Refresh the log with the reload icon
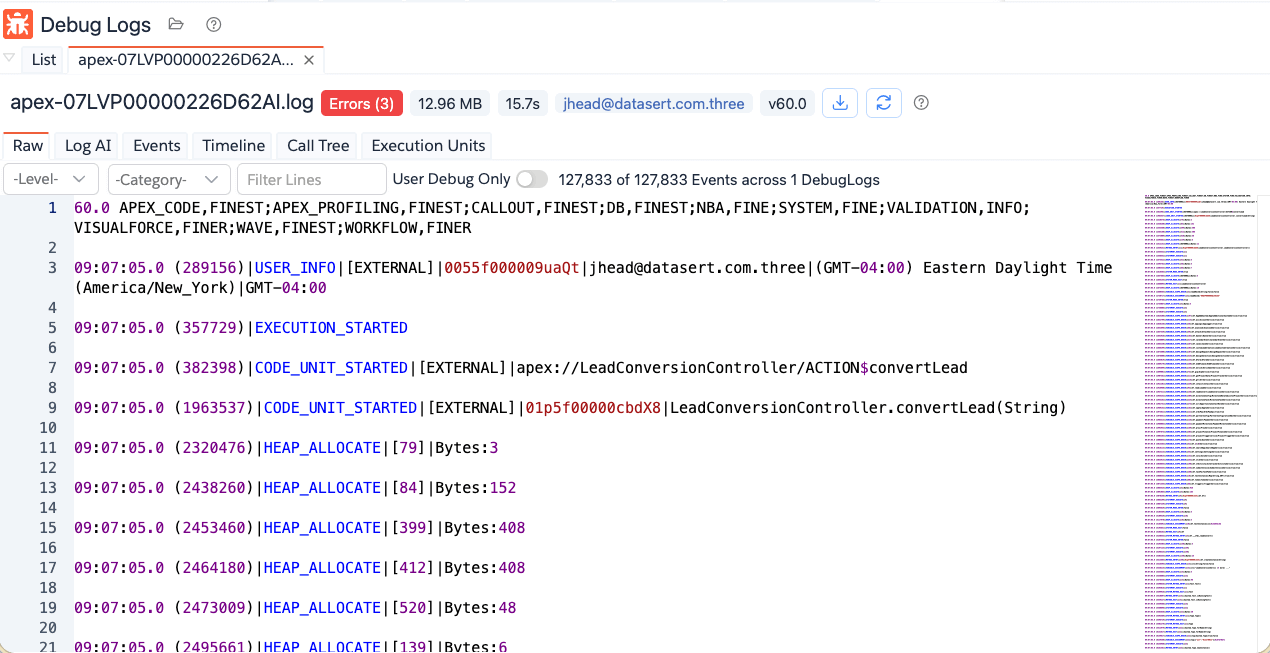The width and height of the screenshot is (1270, 653). pos(884,103)
